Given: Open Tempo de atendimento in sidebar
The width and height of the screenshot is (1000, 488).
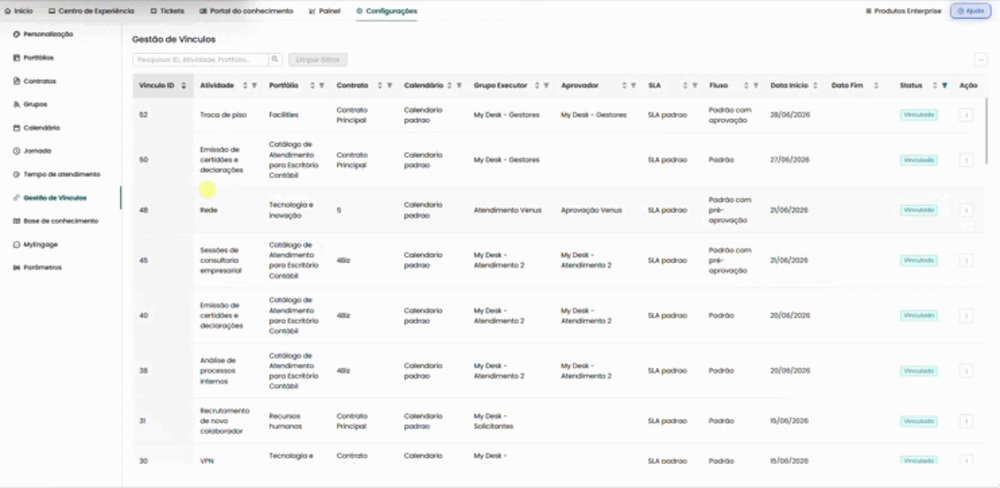Looking at the screenshot, I should tap(57, 174).
